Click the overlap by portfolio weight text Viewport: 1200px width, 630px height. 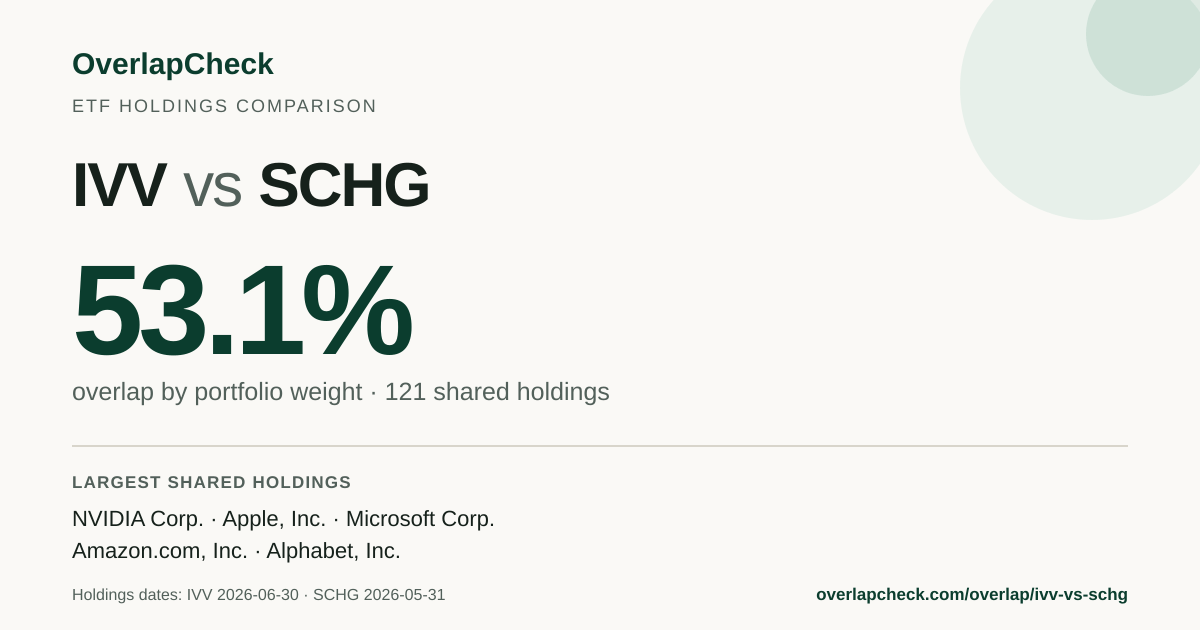coord(217,392)
